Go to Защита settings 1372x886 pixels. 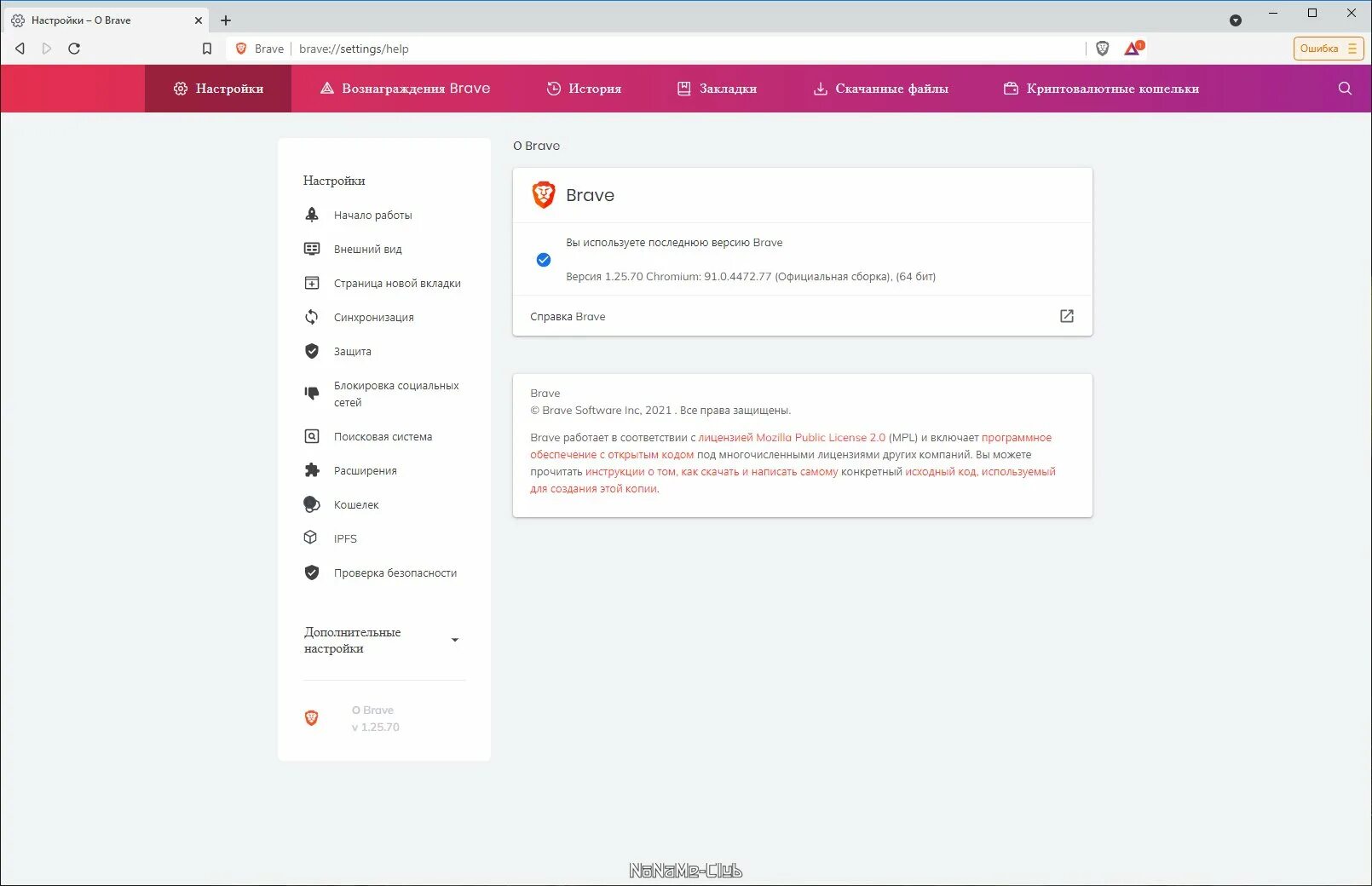(x=353, y=352)
